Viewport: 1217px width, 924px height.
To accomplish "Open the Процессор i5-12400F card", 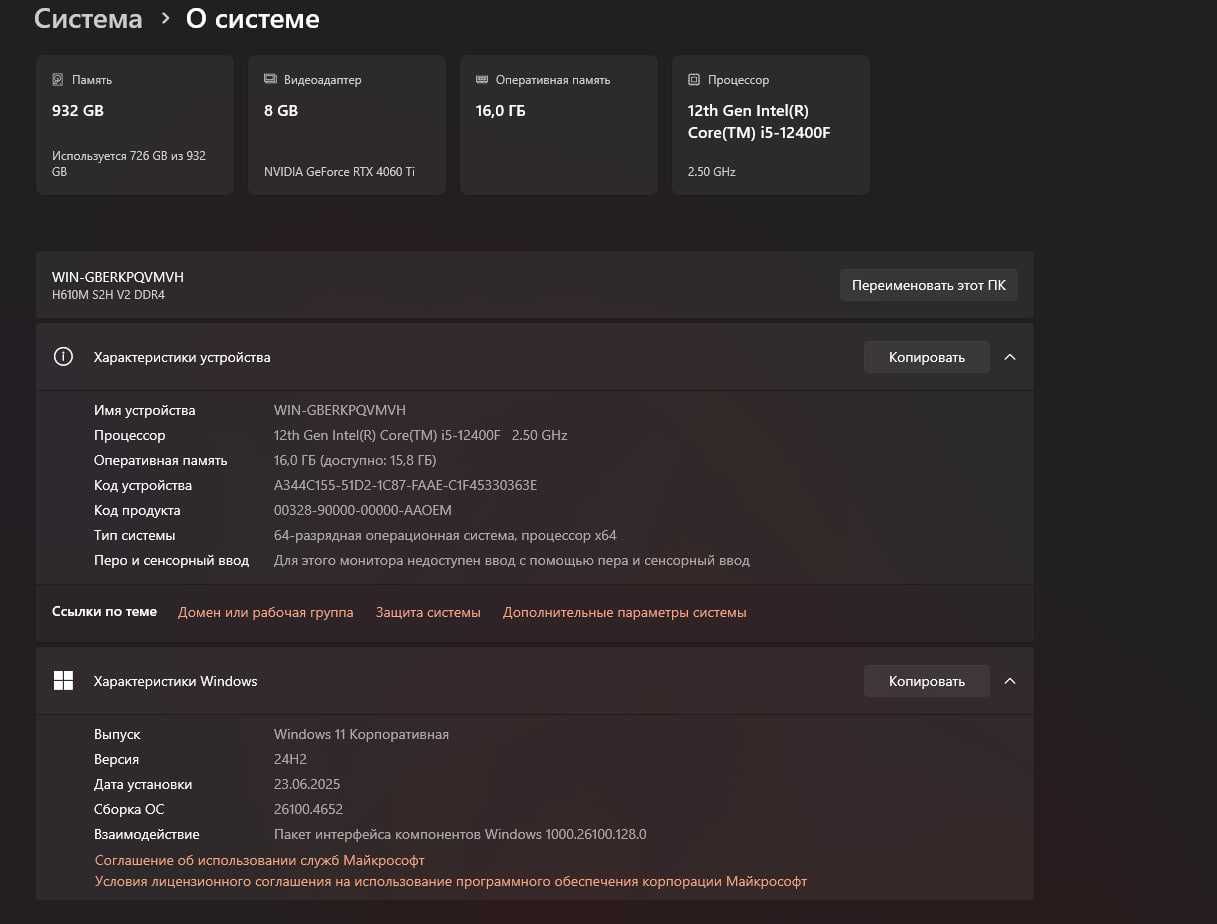I will (x=771, y=125).
